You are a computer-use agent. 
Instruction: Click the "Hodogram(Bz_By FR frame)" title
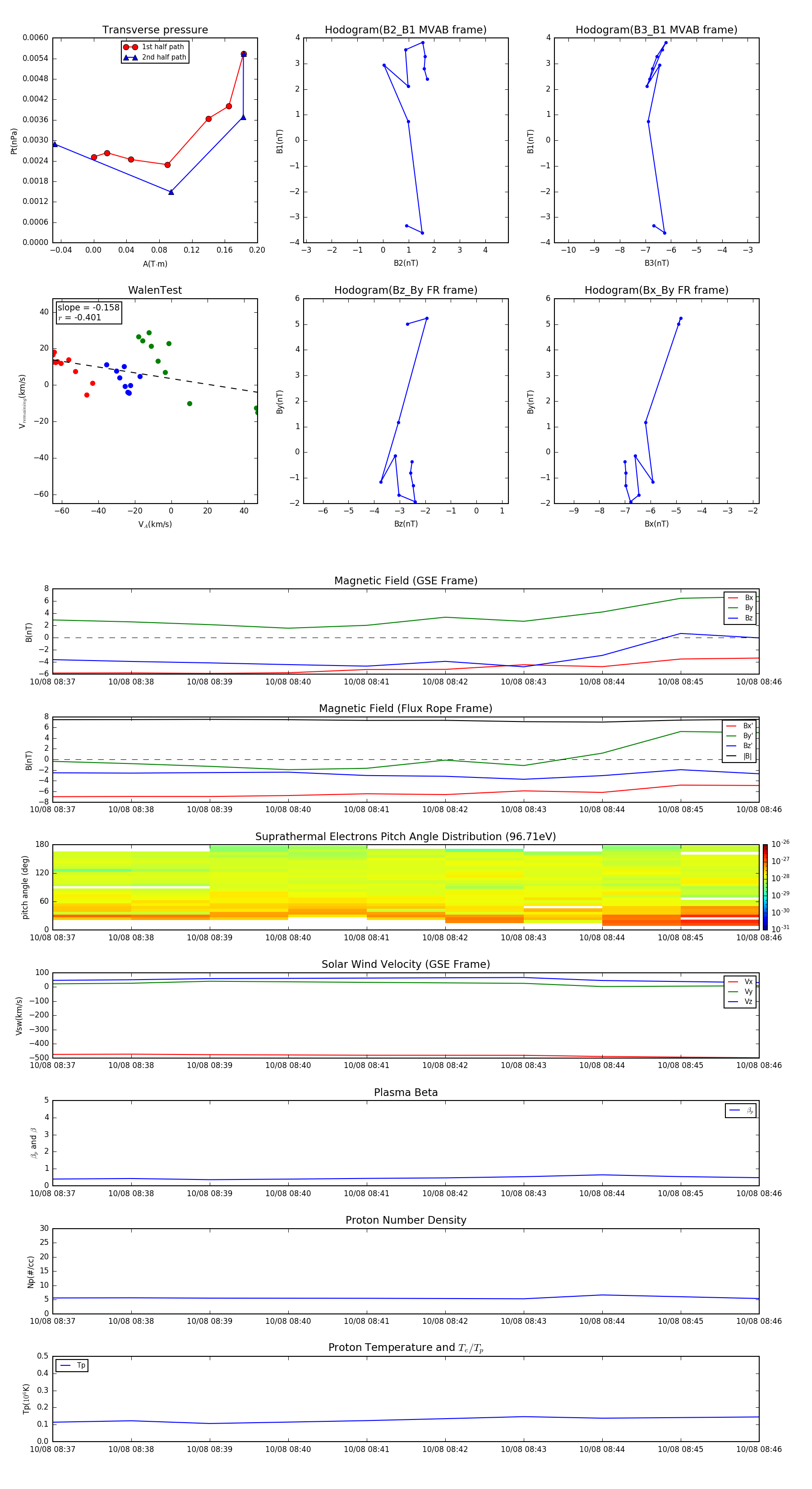click(406, 290)
